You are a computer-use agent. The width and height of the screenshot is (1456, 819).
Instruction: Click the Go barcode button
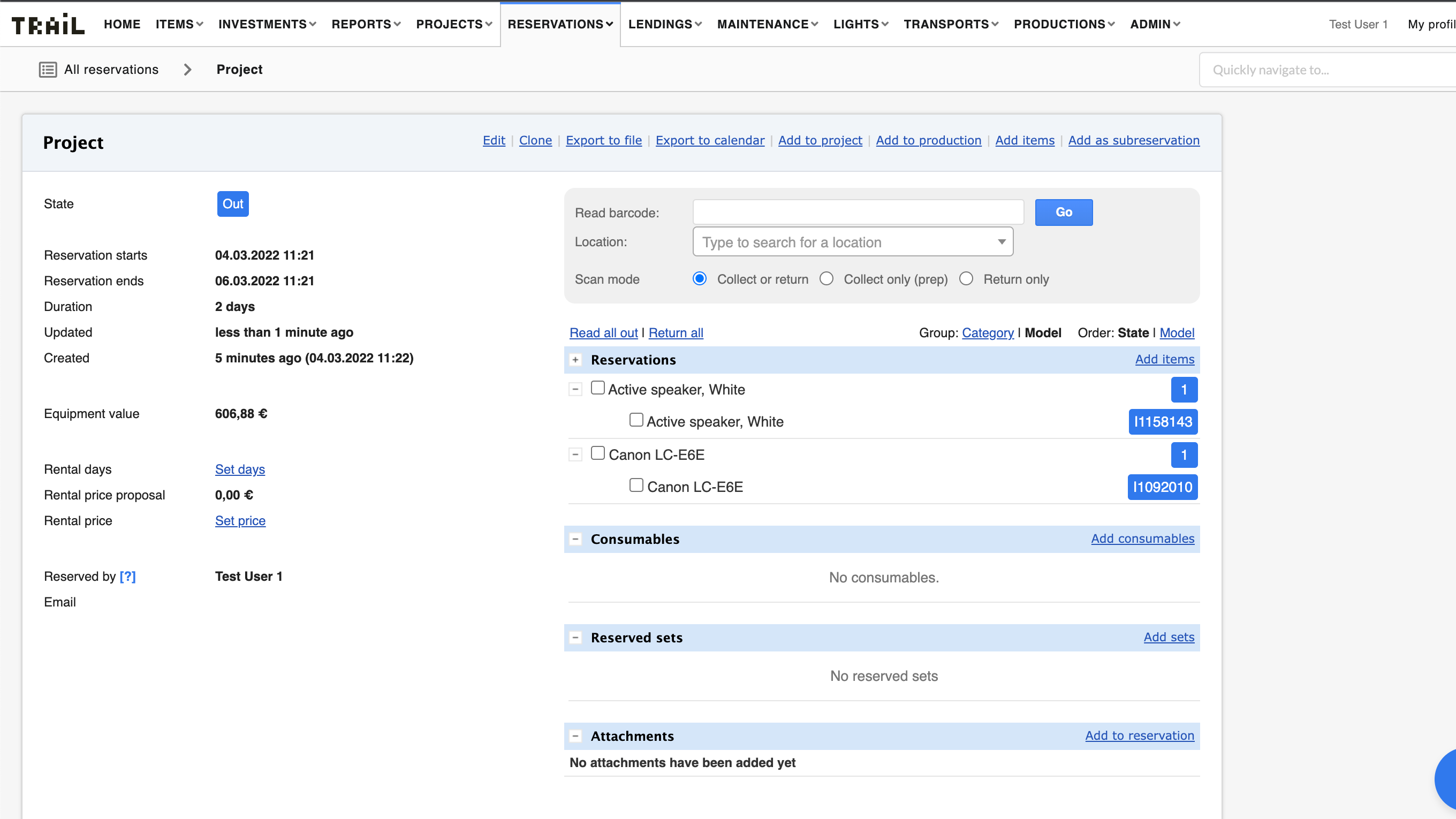pos(1064,213)
